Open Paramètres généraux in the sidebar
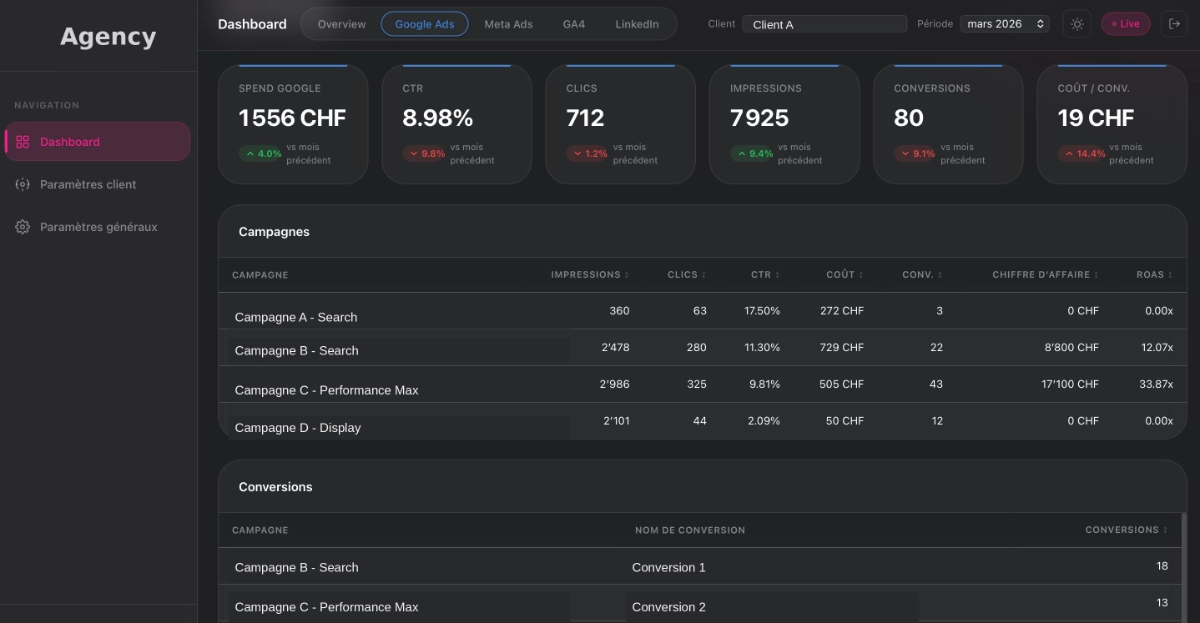The image size is (1200, 623). click(97, 227)
